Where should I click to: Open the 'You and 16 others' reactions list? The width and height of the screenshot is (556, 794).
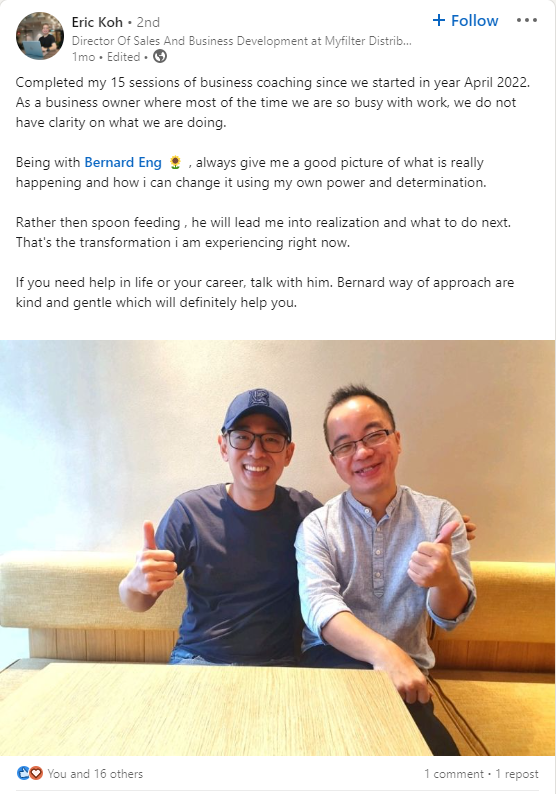(95, 774)
